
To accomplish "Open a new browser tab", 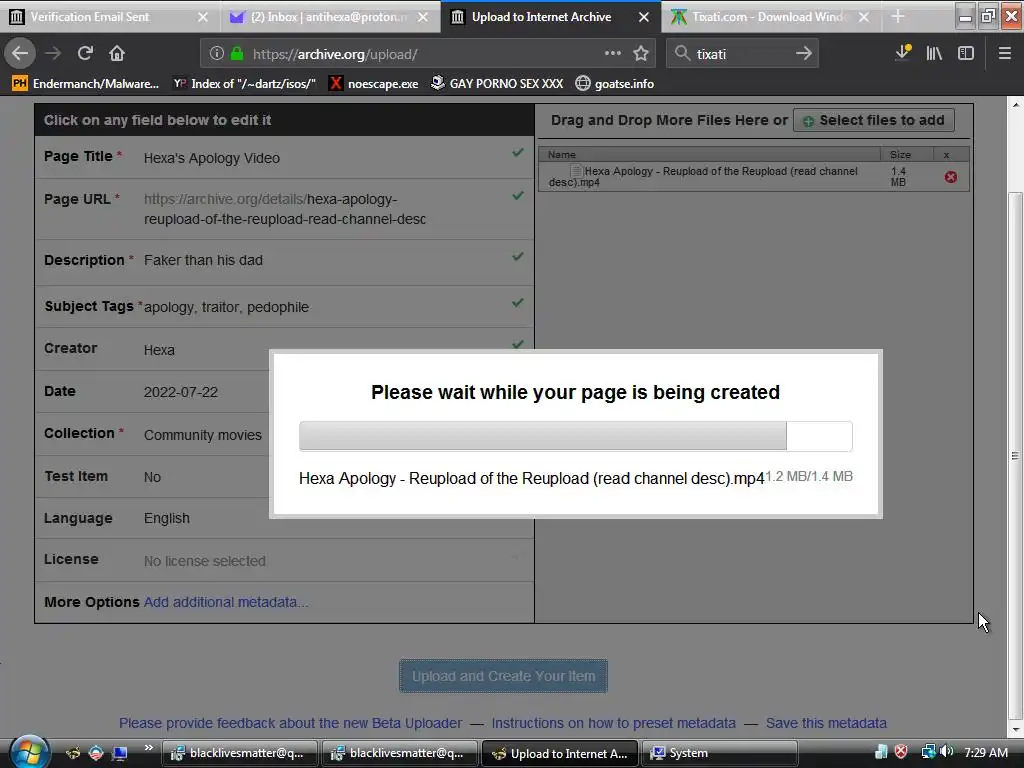I will point(898,17).
